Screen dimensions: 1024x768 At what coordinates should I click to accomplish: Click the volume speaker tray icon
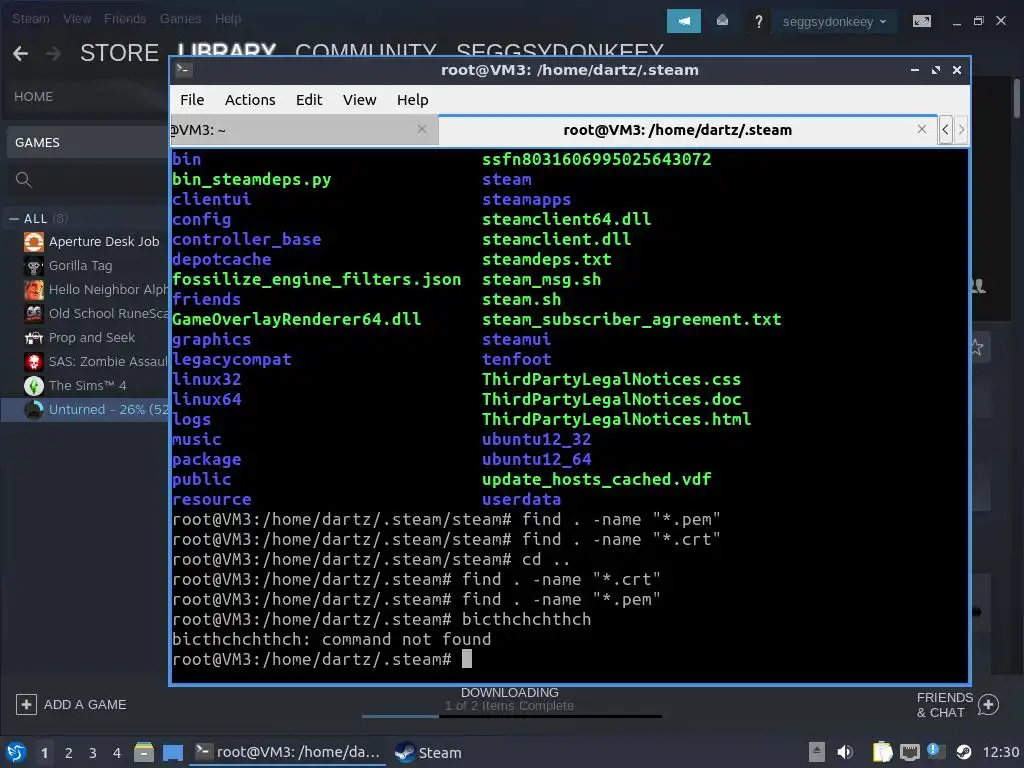tap(845, 752)
